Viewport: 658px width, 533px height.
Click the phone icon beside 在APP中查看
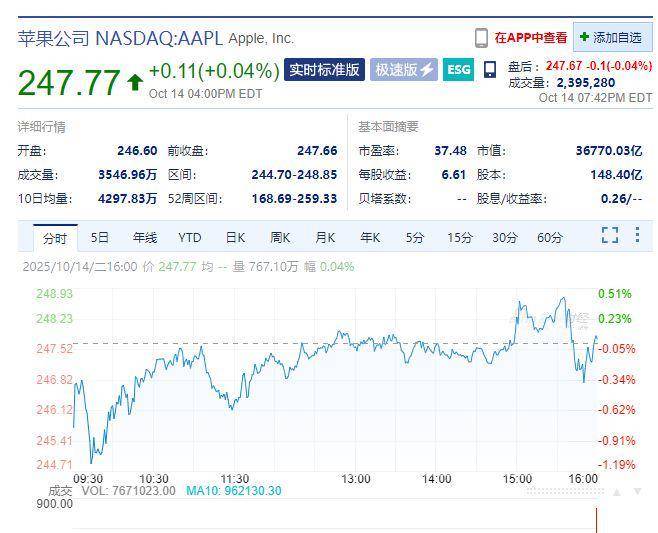pos(482,38)
